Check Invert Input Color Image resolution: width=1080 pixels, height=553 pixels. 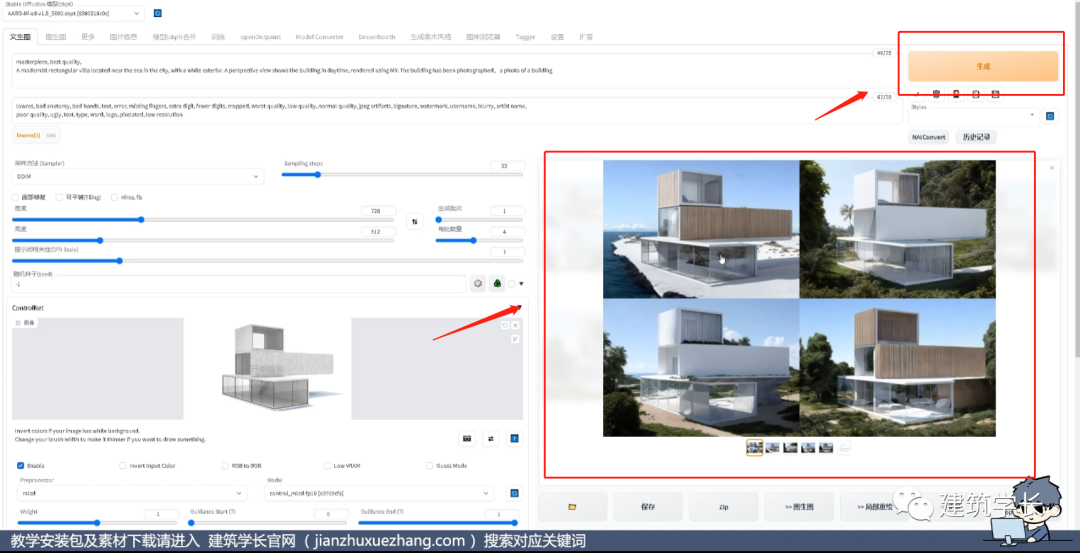pyautogui.click(x=123, y=466)
